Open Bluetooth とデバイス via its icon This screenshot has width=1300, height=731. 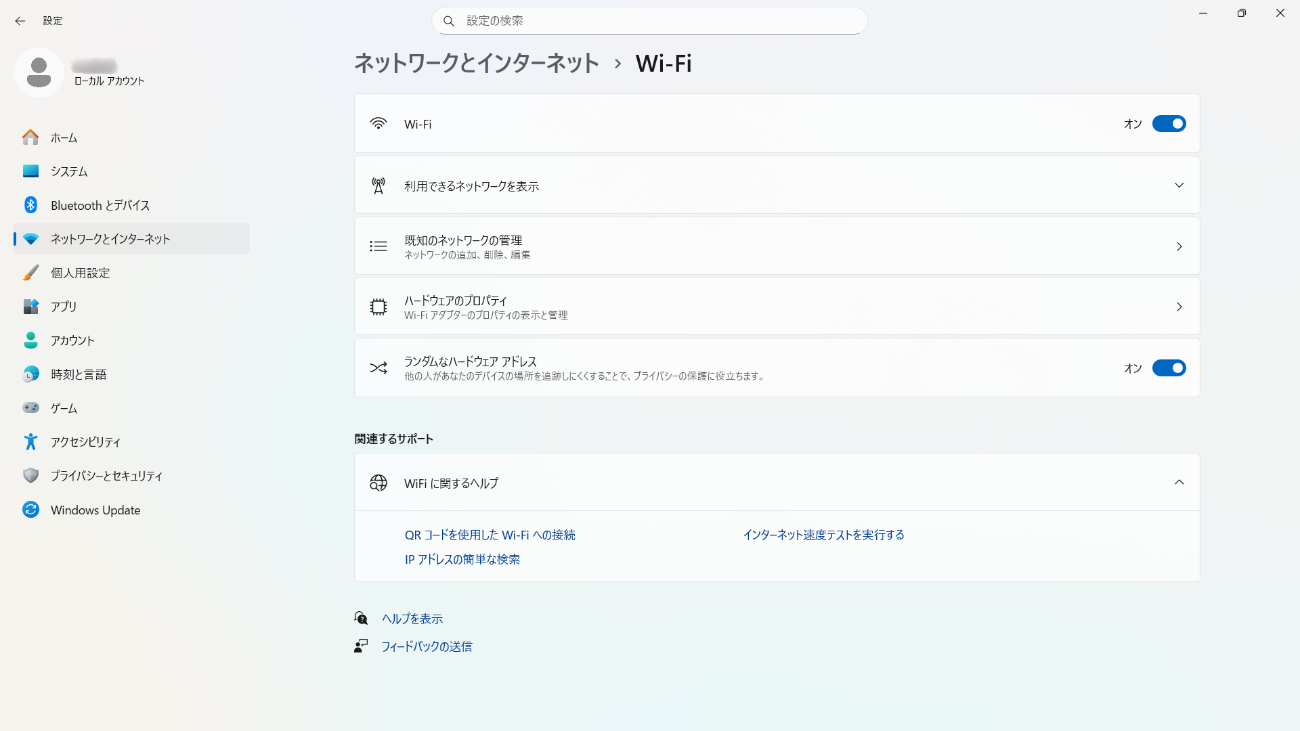[x=31, y=205]
